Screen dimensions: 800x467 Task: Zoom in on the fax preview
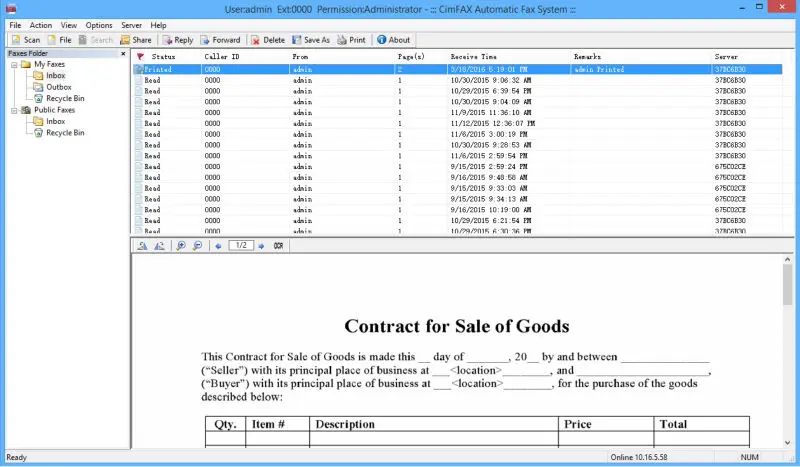(x=181, y=245)
